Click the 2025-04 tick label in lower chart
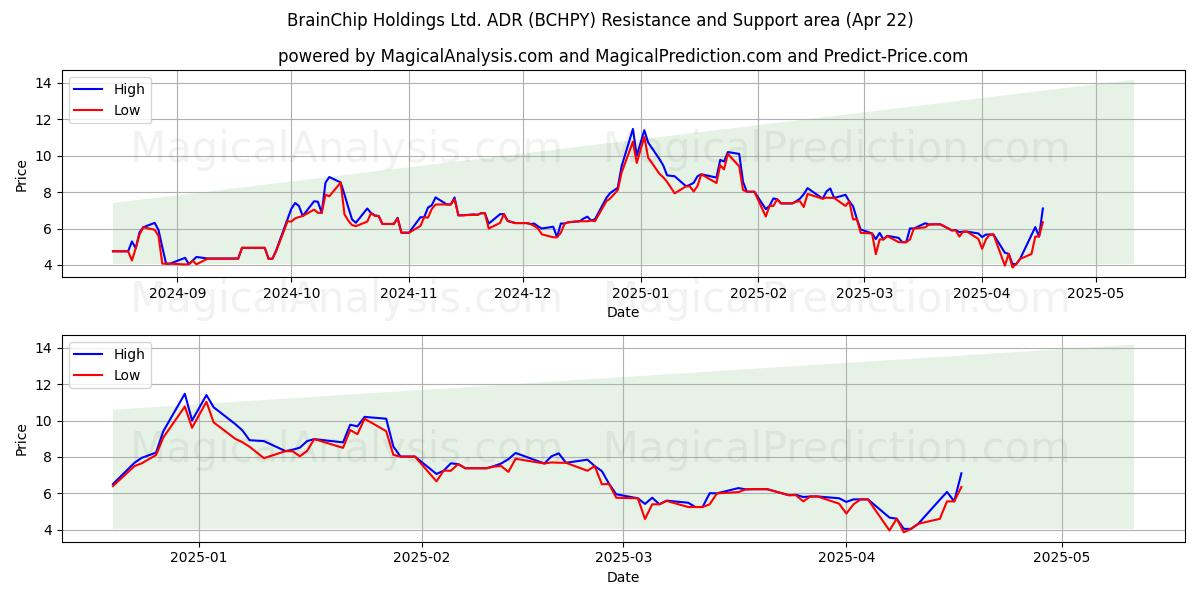The image size is (1200, 600). [x=846, y=558]
